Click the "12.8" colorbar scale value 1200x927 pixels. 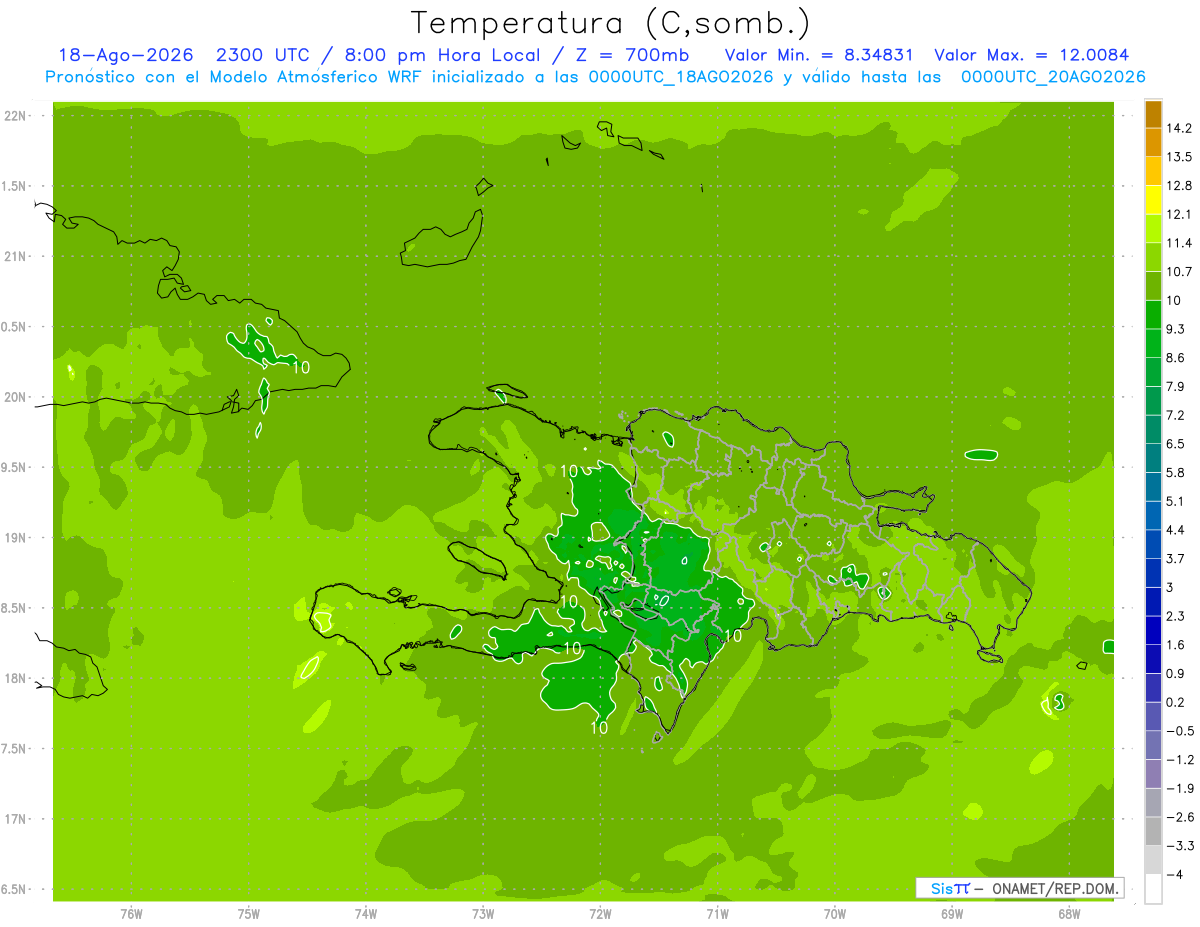click(x=1180, y=186)
